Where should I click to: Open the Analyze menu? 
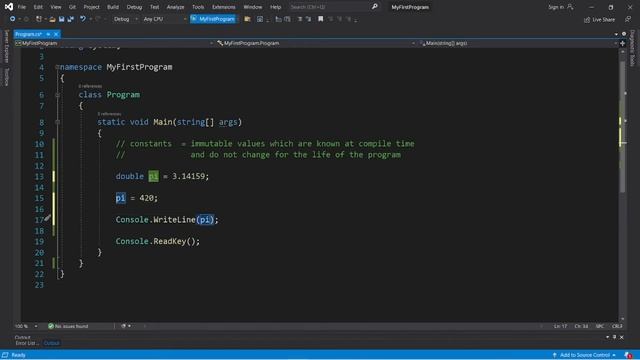pyautogui.click(x=175, y=7)
